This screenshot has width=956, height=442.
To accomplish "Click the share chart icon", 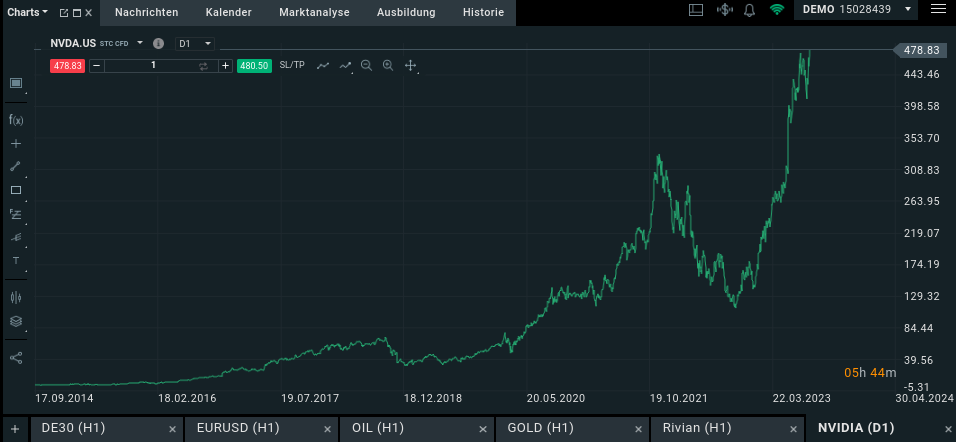I will point(16,358).
